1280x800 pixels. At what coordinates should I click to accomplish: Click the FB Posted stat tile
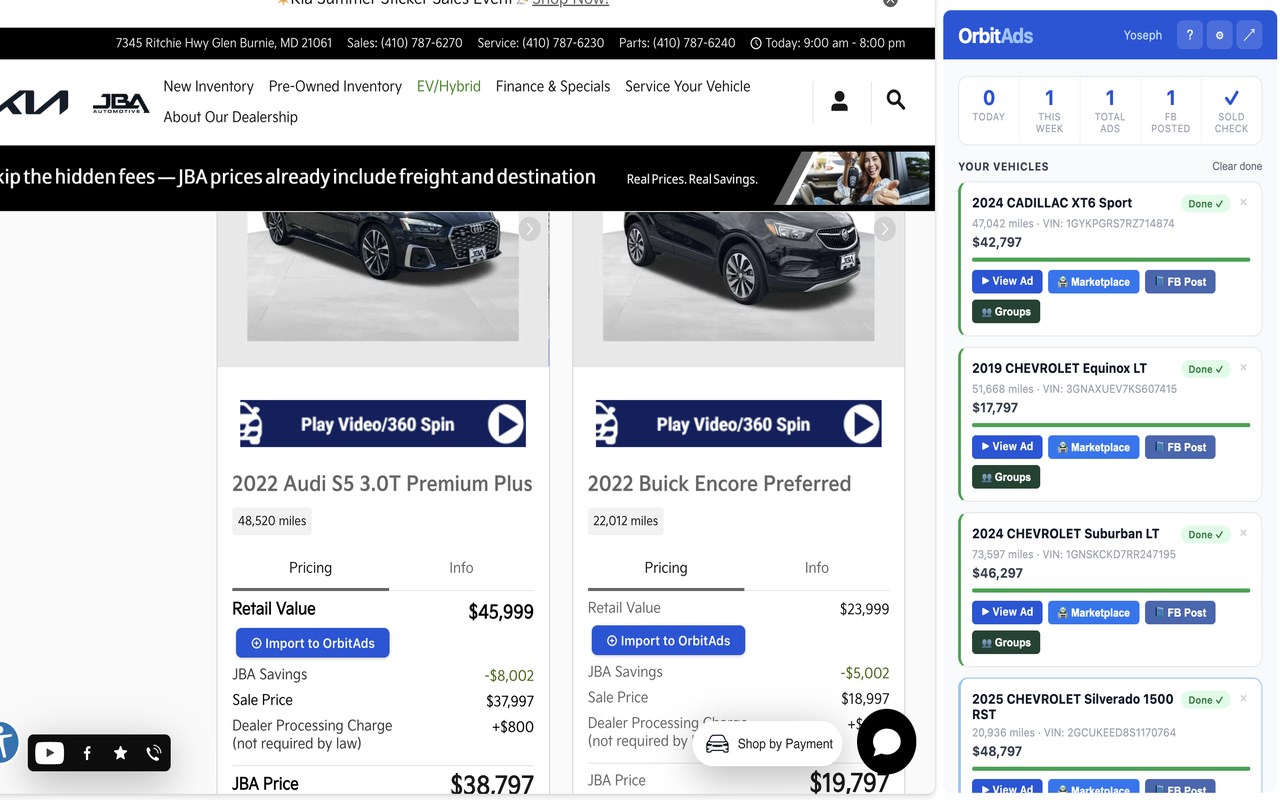[x=1171, y=109]
